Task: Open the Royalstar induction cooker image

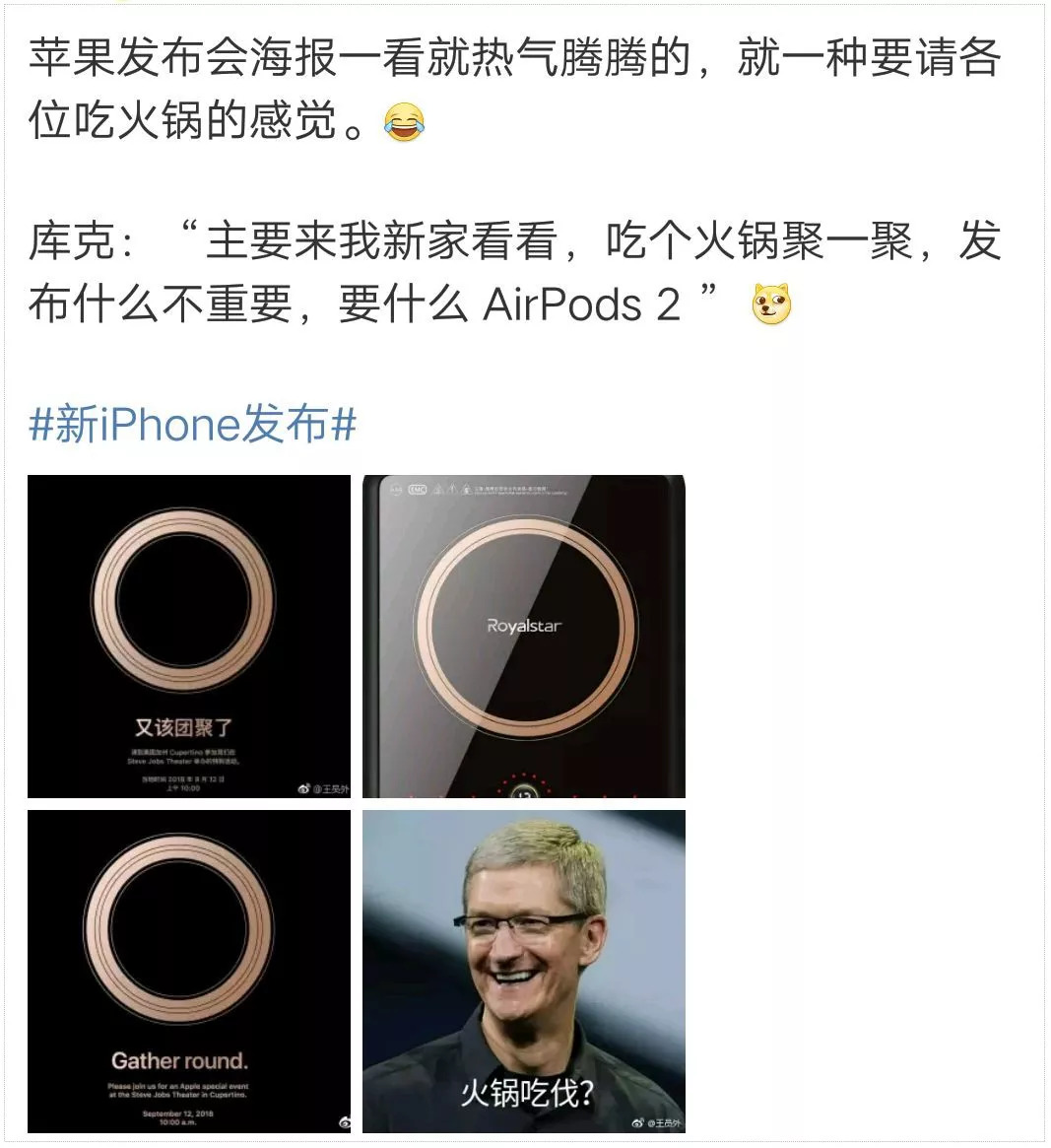Action: (524, 637)
